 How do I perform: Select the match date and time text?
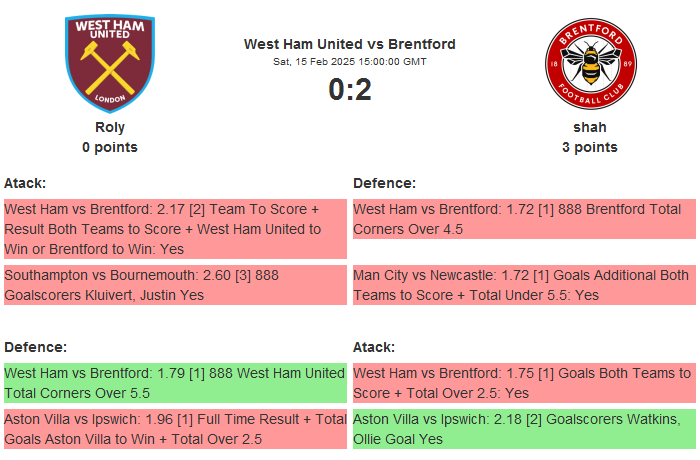350,62
